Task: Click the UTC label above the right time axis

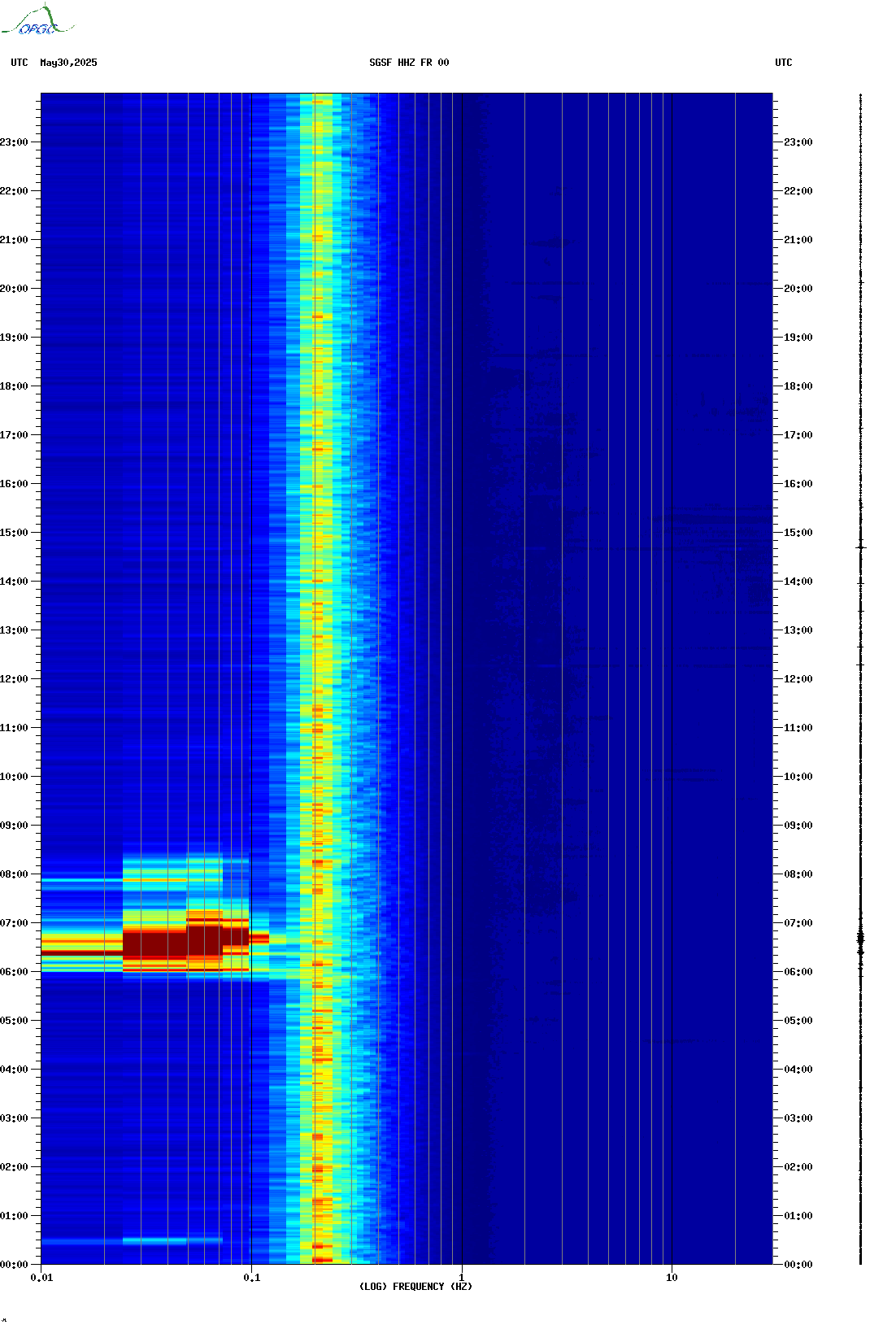Action: pyautogui.click(x=784, y=63)
